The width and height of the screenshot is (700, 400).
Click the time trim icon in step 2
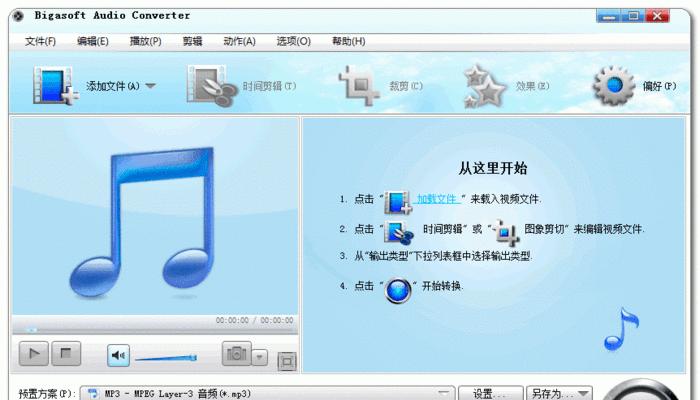click(399, 232)
